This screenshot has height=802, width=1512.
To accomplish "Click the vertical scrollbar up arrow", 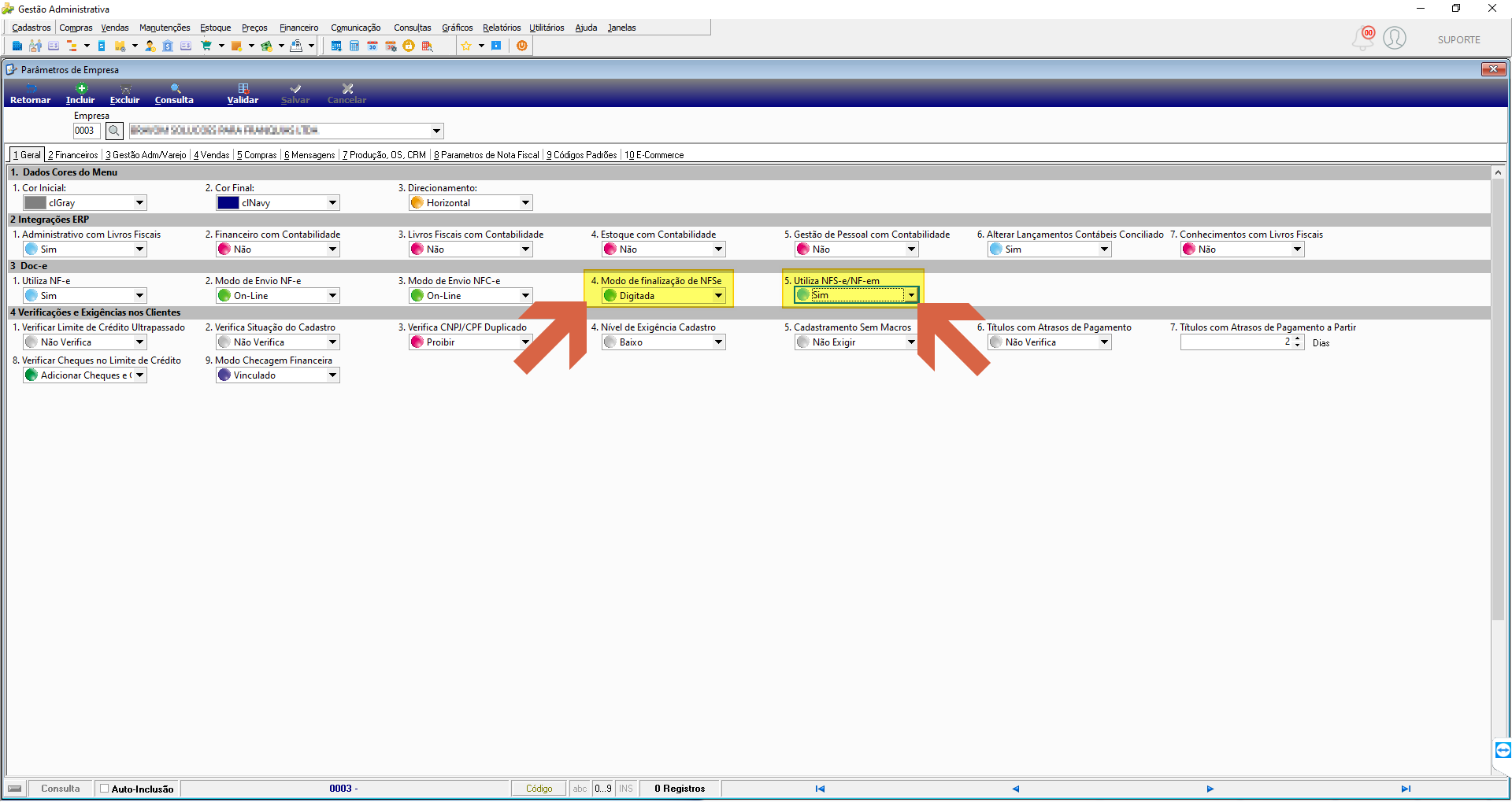I will (1498, 172).
